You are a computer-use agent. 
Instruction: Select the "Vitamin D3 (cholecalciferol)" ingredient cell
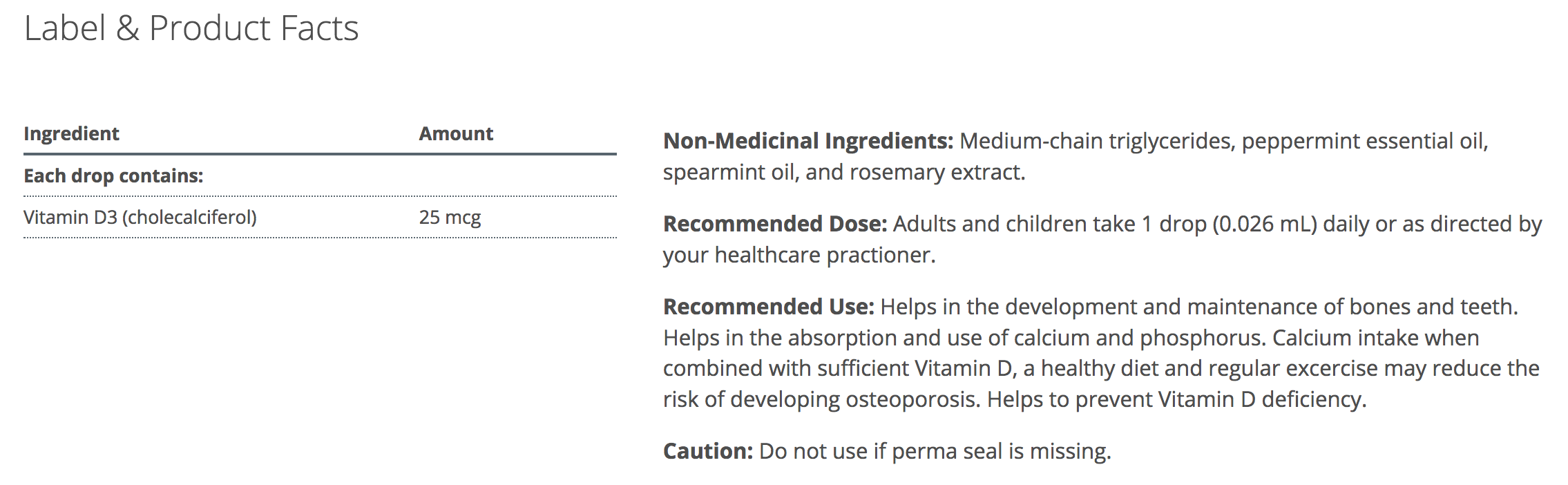[x=140, y=218]
